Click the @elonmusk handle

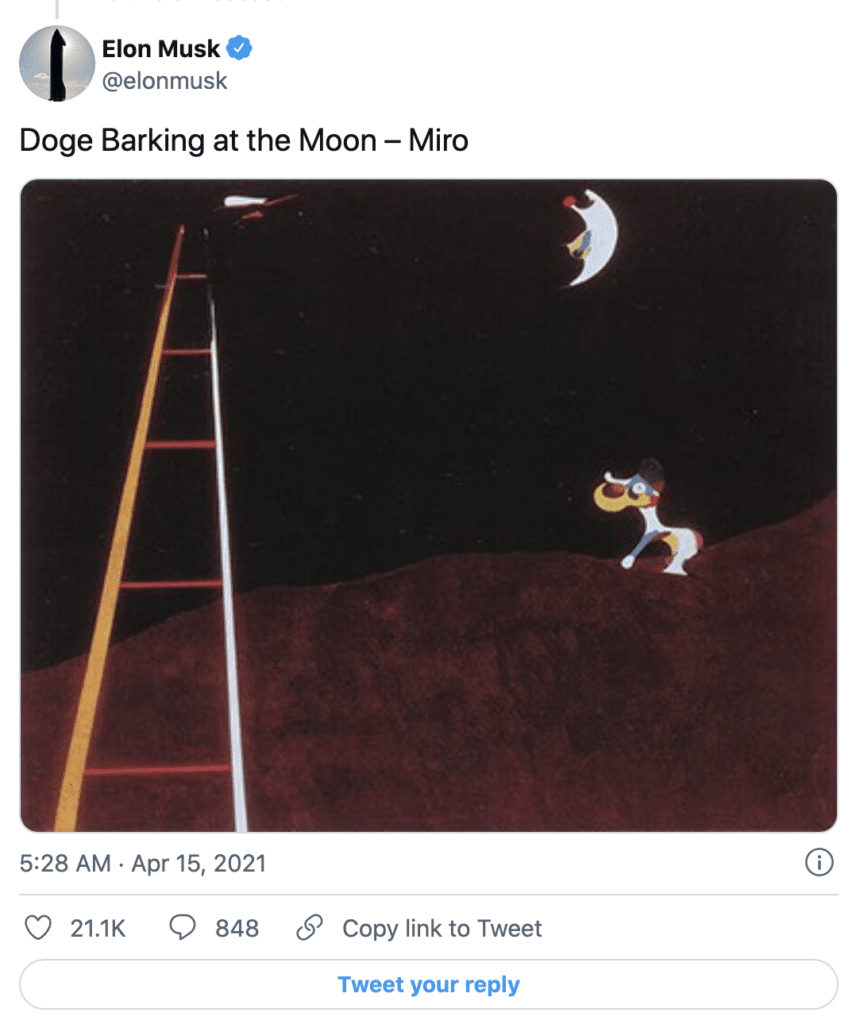(x=165, y=81)
